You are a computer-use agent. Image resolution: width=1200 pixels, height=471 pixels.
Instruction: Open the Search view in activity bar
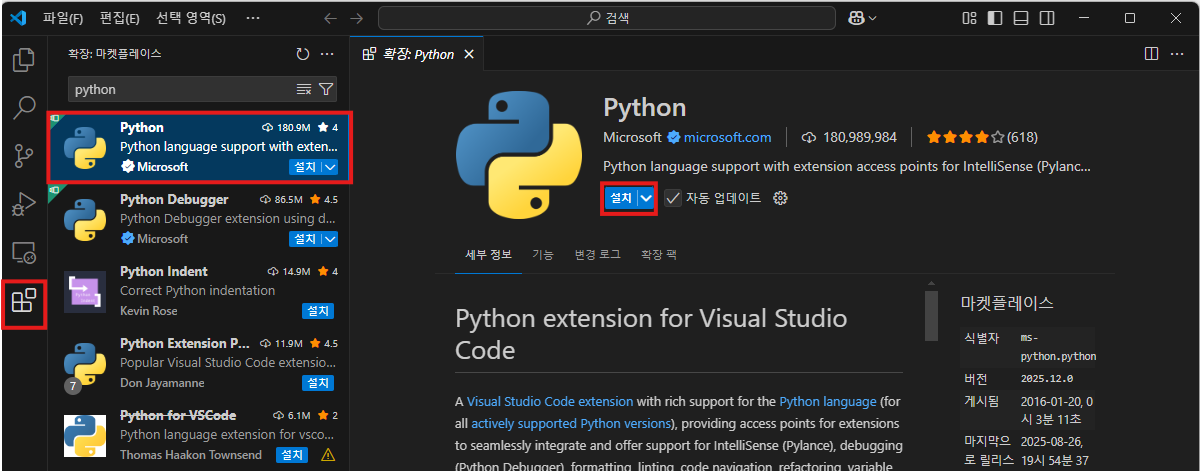point(23,107)
